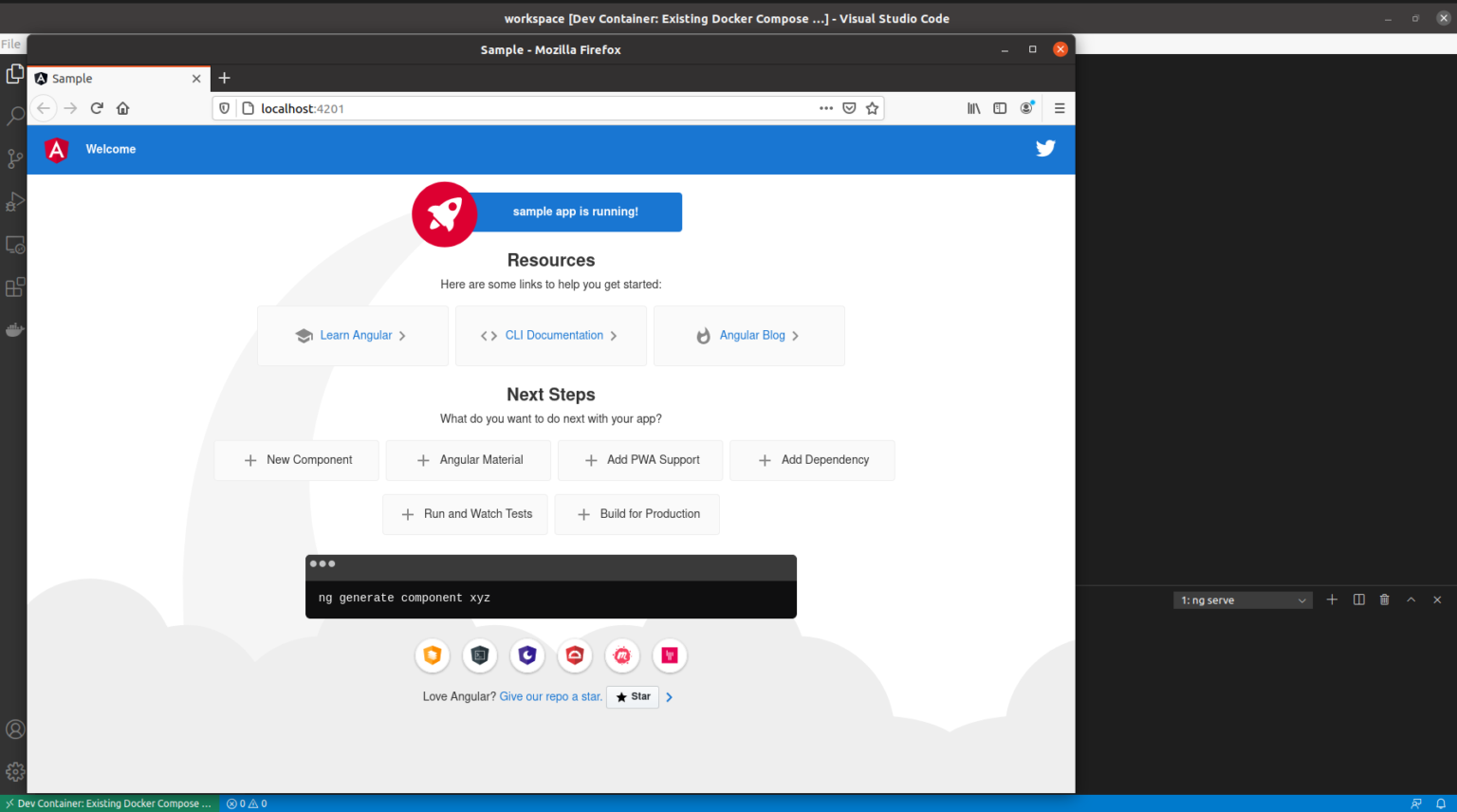Open the Docker view in the activity bar

click(x=14, y=329)
